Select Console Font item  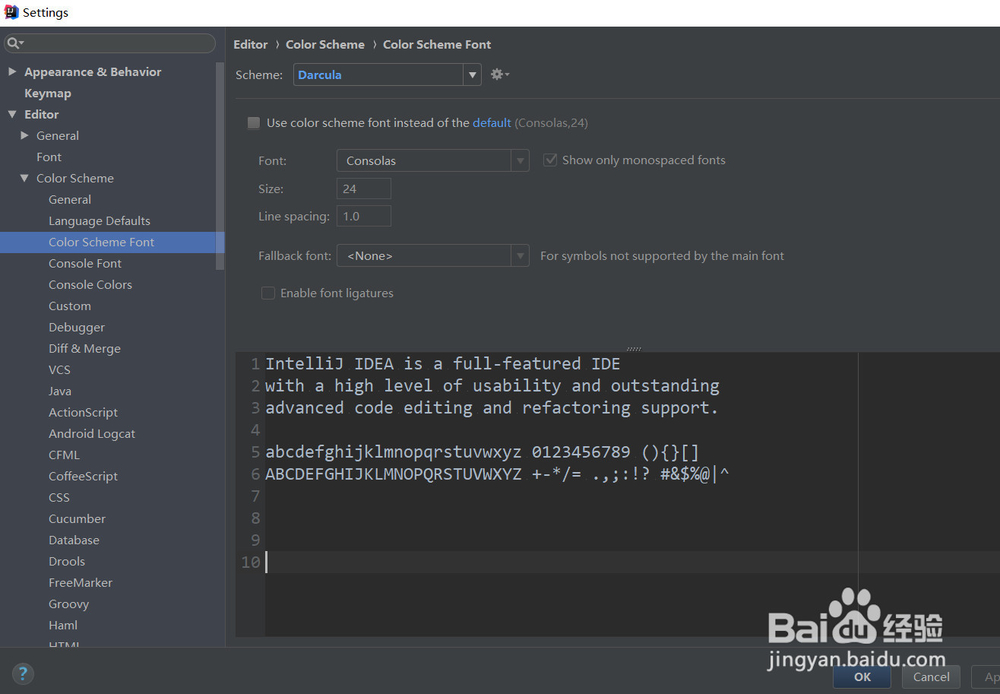point(85,263)
